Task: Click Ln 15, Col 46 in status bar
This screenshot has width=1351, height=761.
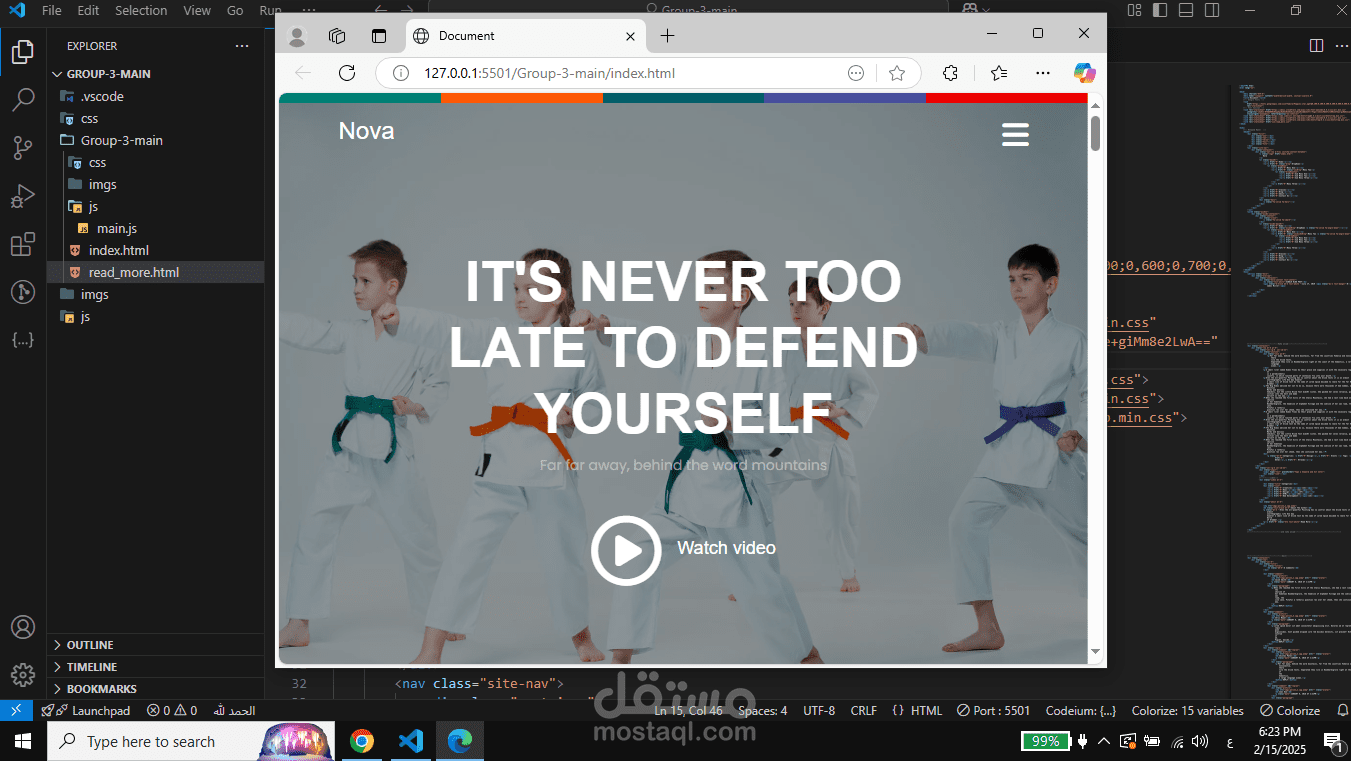Action: (x=688, y=711)
